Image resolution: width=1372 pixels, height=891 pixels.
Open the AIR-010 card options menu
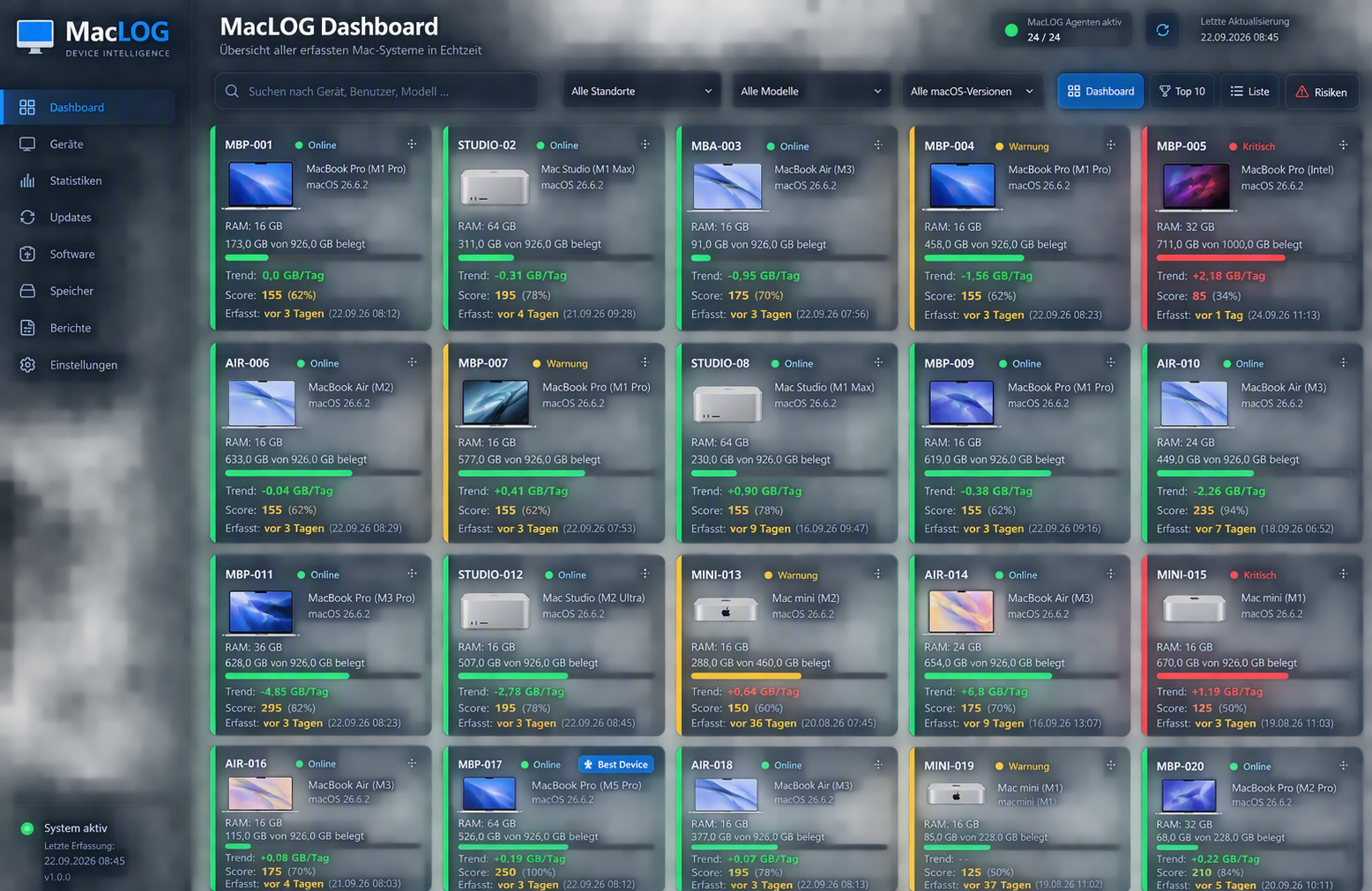pos(1344,362)
